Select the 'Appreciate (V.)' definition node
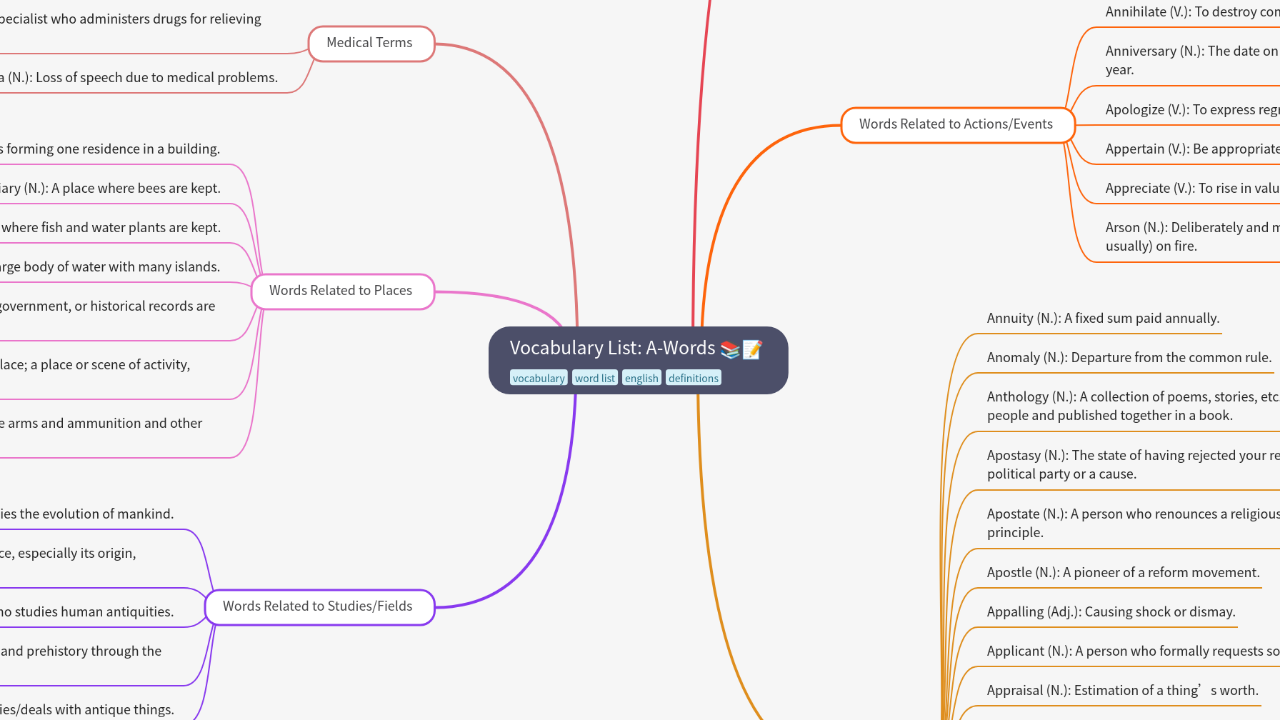Viewport: 1280px width, 720px height. coord(1192,188)
